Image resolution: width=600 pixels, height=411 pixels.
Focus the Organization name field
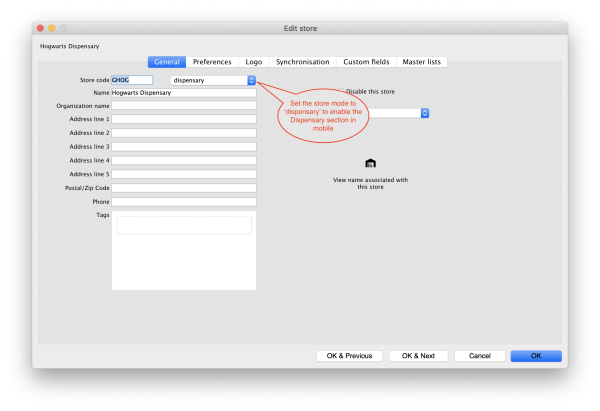183,105
